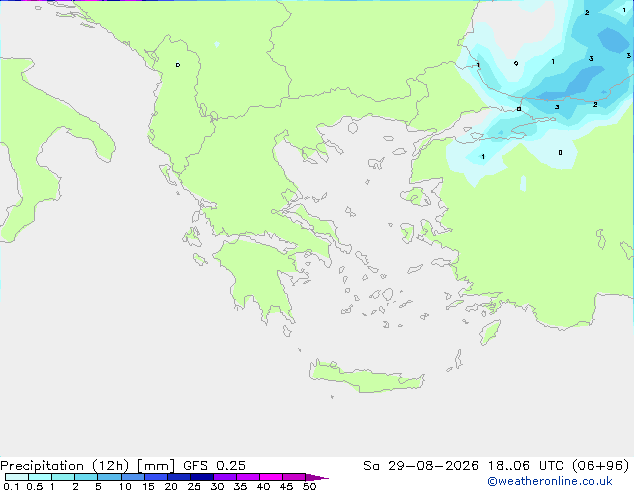Screen dimensions: 634x490
Task: Click the 45–50 mm legend swatch
Action: click(x=294, y=477)
